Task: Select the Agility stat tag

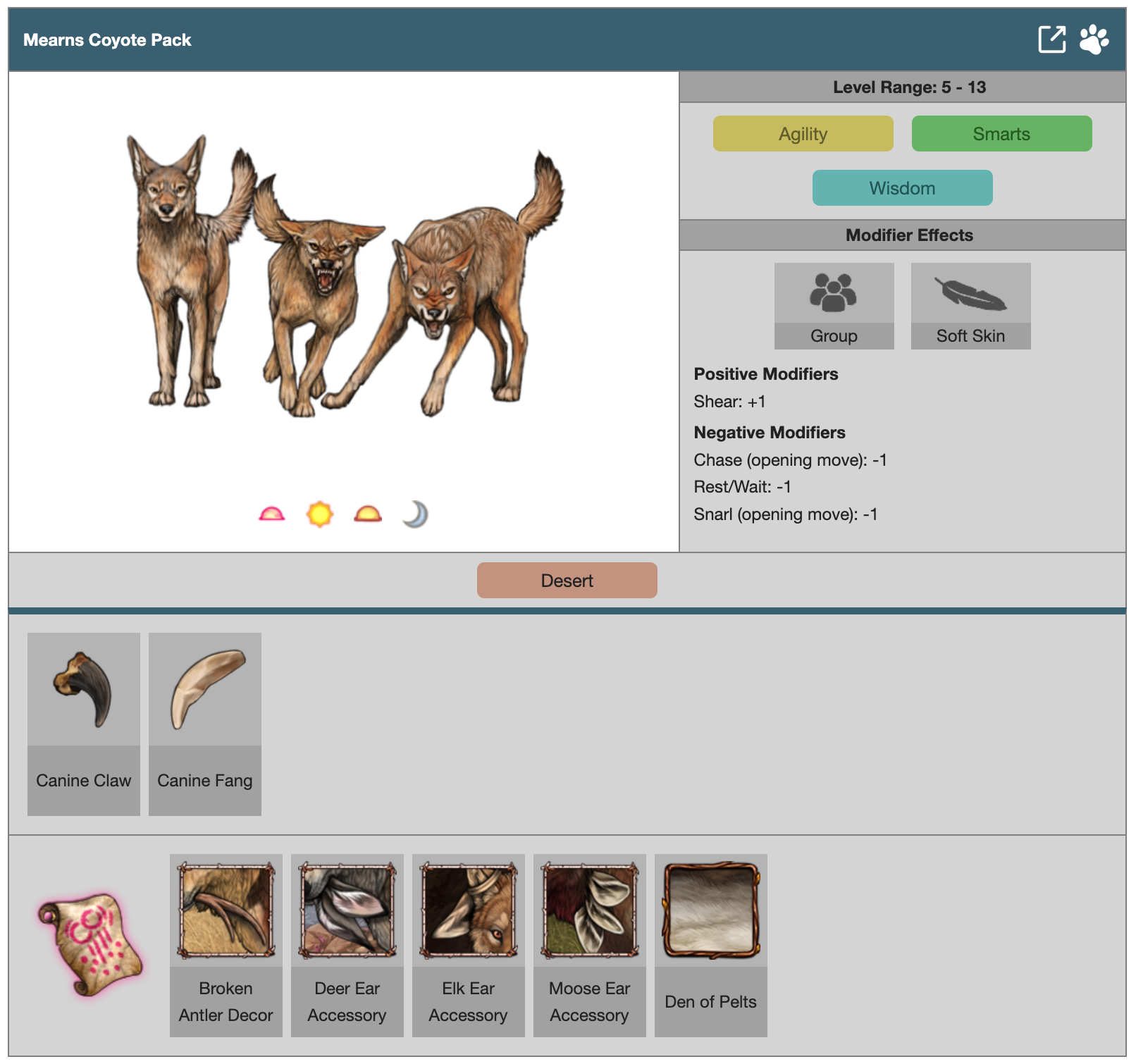Action: [x=803, y=134]
